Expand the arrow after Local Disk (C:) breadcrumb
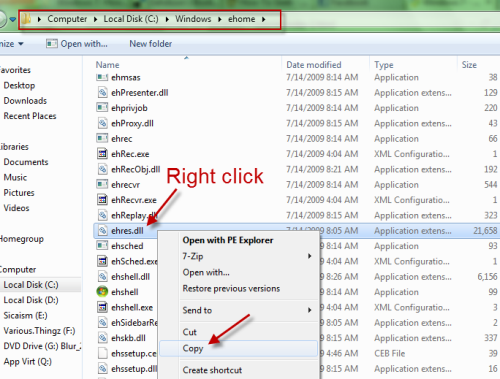 click(x=167, y=19)
